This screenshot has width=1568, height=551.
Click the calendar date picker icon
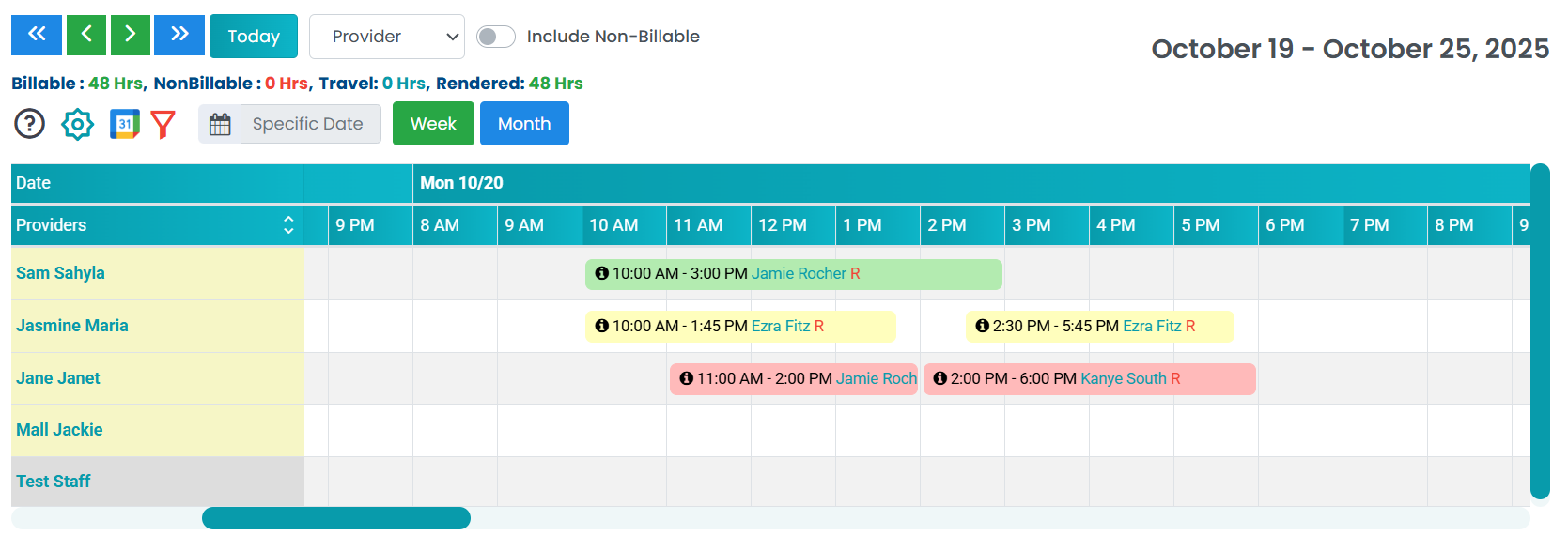[x=220, y=124]
